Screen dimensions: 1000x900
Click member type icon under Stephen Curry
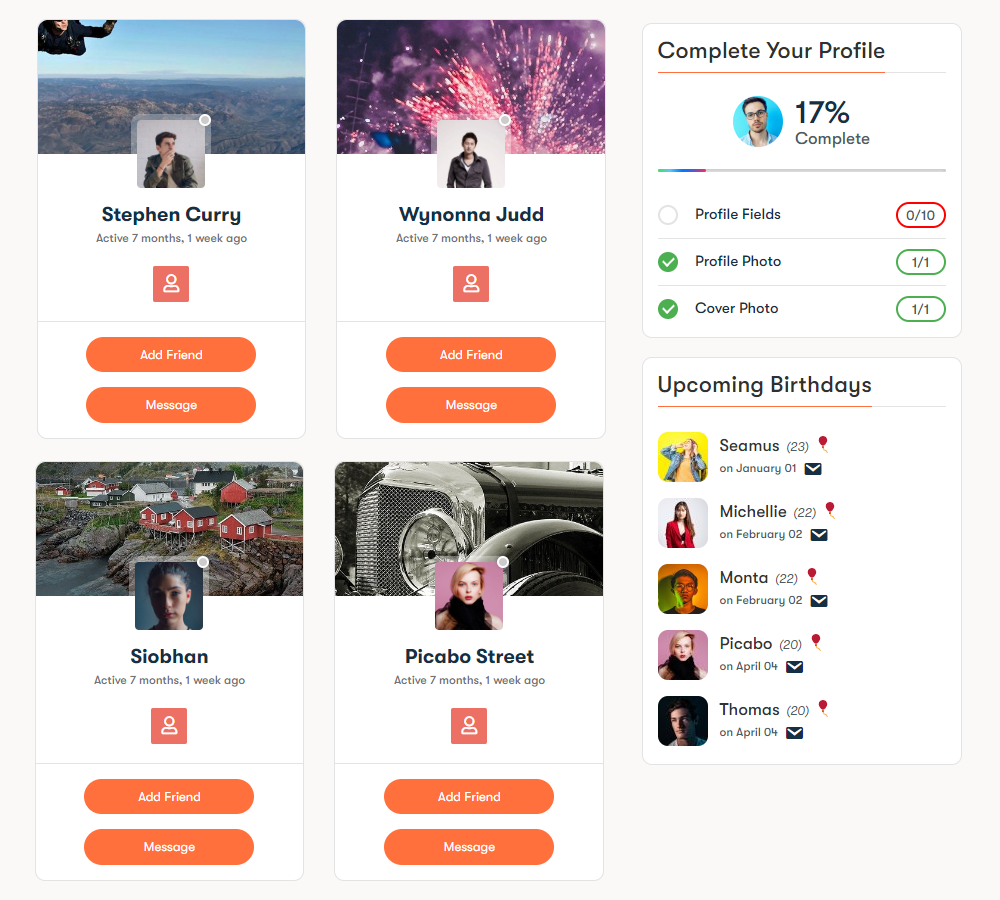pos(171,284)
